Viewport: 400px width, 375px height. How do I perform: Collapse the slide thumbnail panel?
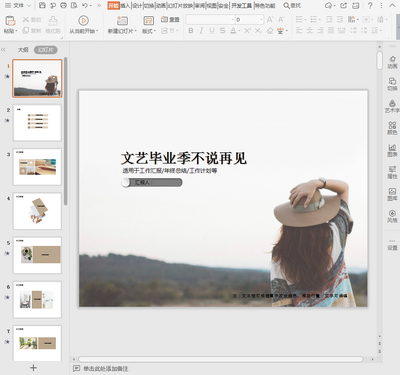[x=3, y=50]
